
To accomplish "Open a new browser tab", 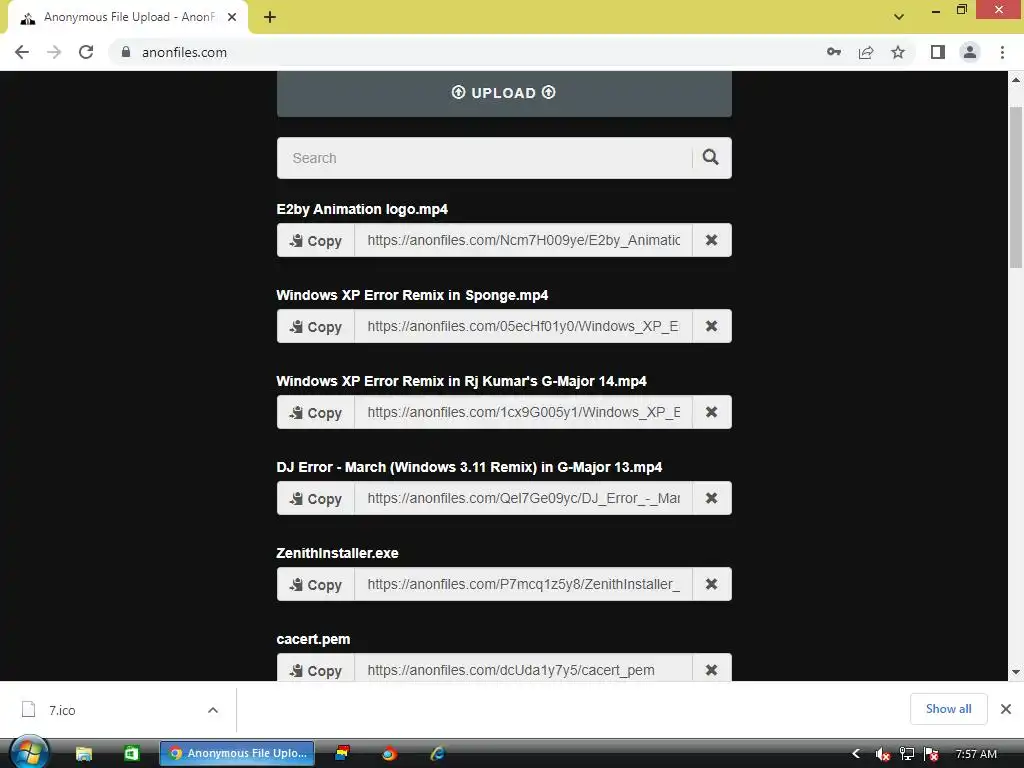I will 270,18.
